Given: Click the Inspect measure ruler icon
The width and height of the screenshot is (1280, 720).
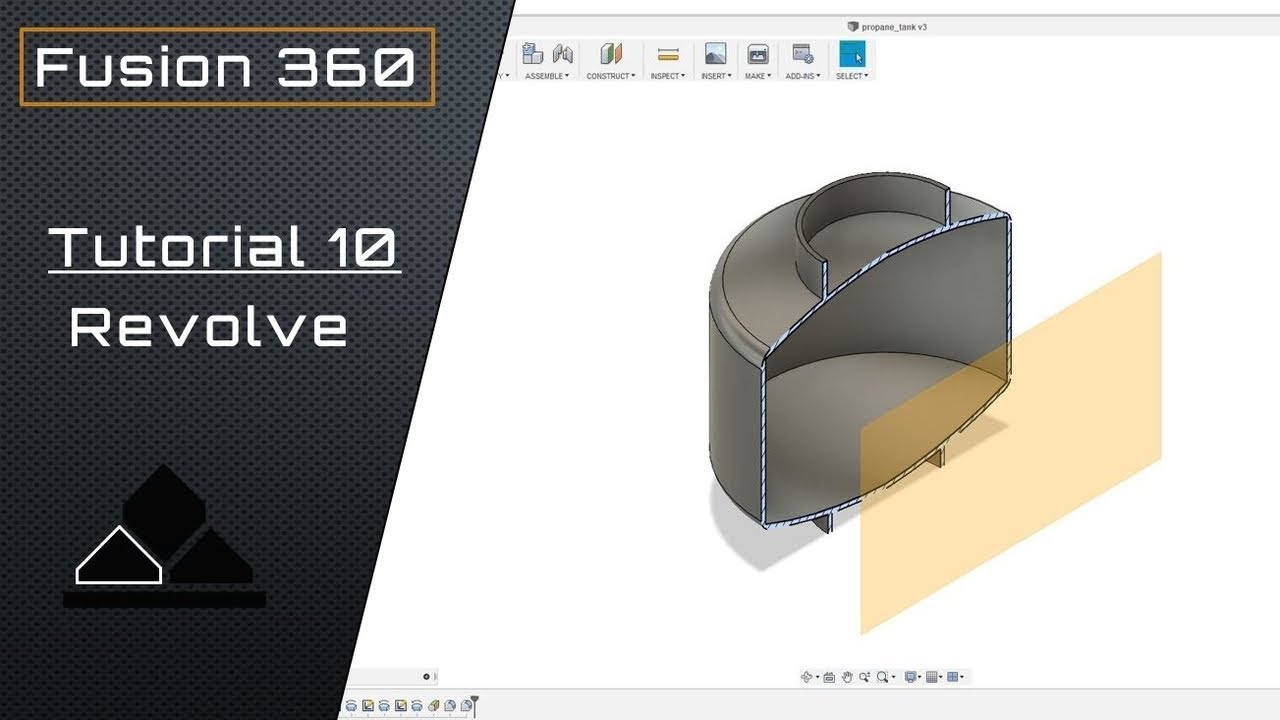Looking at the screenshot, I should point(669,54).
